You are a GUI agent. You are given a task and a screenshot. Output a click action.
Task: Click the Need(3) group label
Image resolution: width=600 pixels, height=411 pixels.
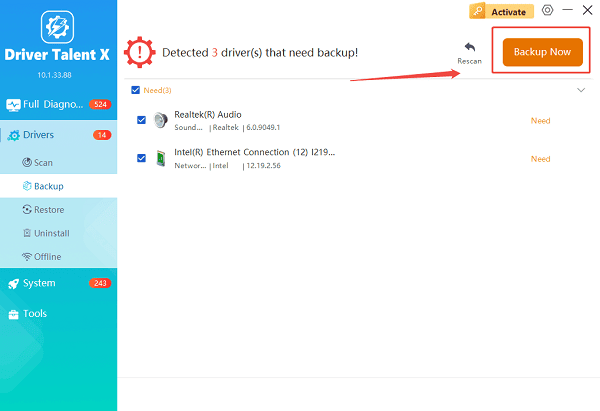click(x=157, y=90)
